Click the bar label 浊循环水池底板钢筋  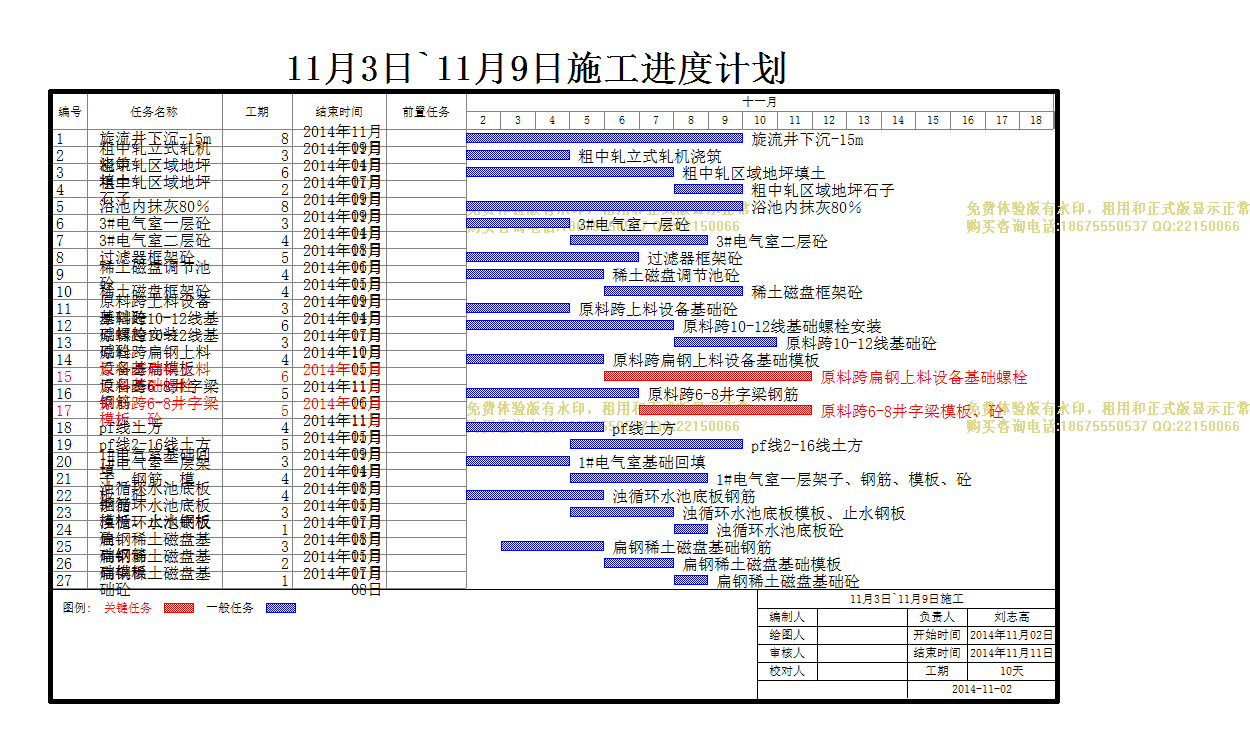click(x=684, y=496)
